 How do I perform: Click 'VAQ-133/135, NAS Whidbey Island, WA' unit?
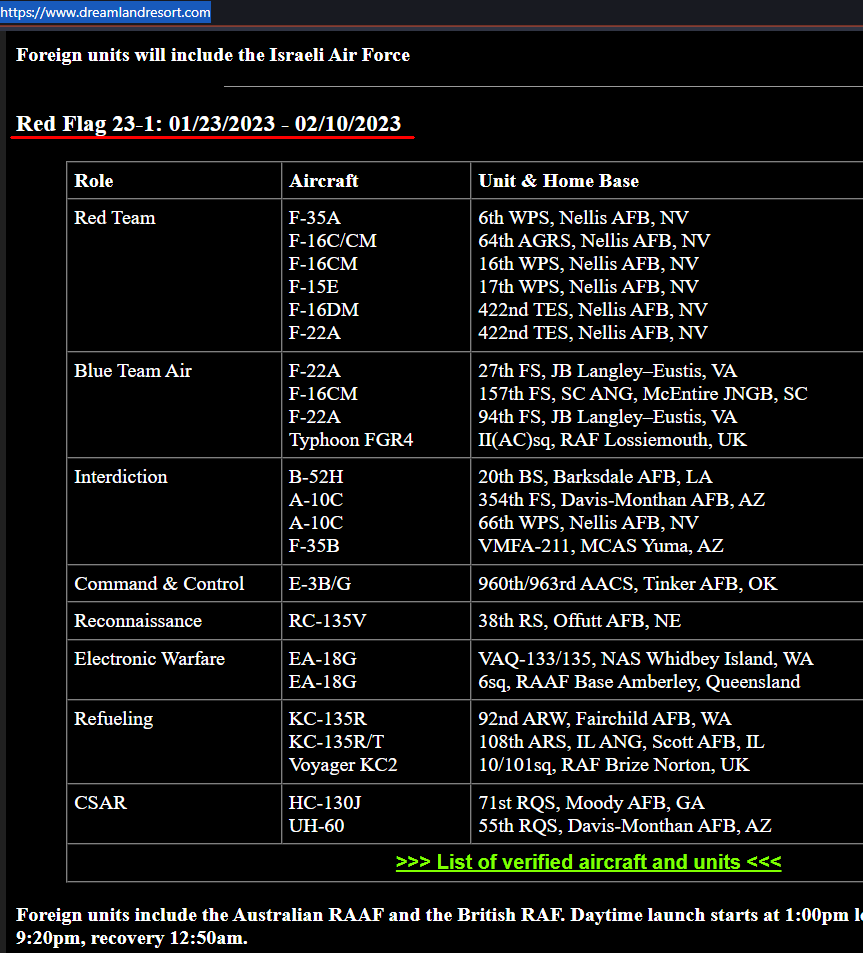click(x=645, y=658)
